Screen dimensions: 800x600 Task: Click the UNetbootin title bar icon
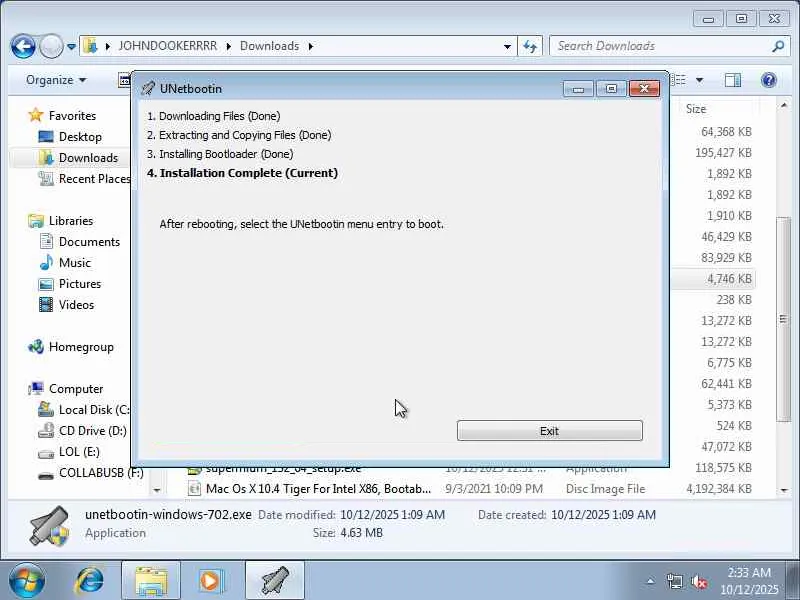click(x=148, y=88)
